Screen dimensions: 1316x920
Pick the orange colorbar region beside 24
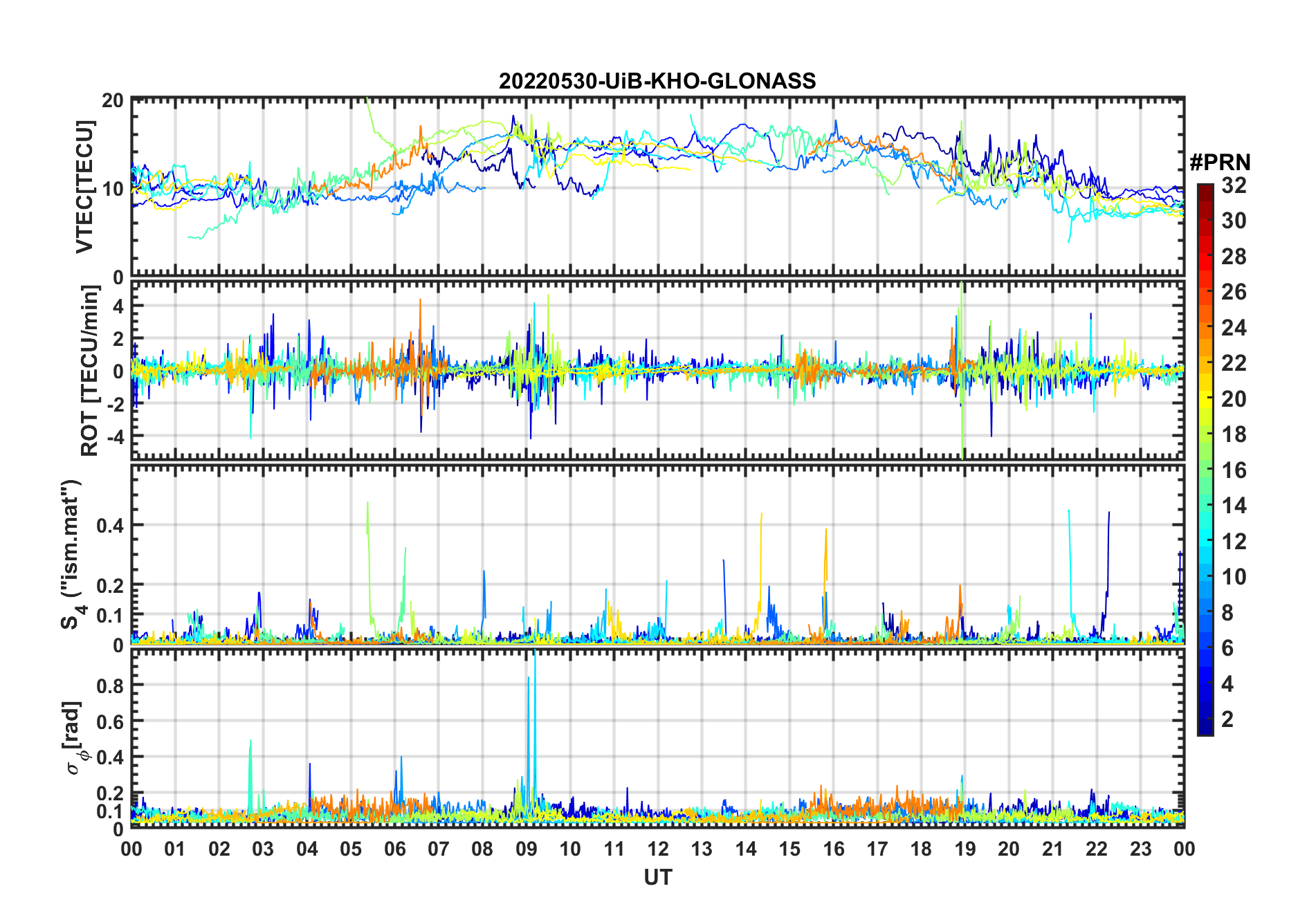tap(1205, 327)
